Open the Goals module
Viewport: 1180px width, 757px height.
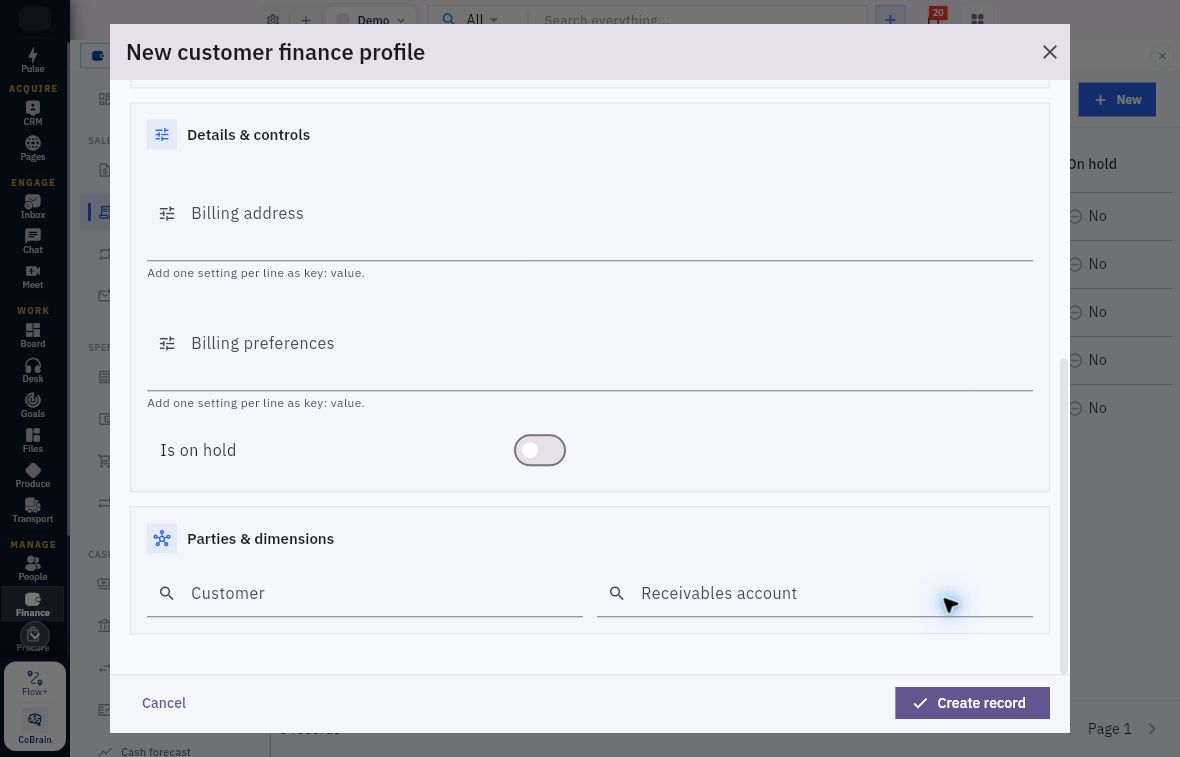tap(32, 405)
